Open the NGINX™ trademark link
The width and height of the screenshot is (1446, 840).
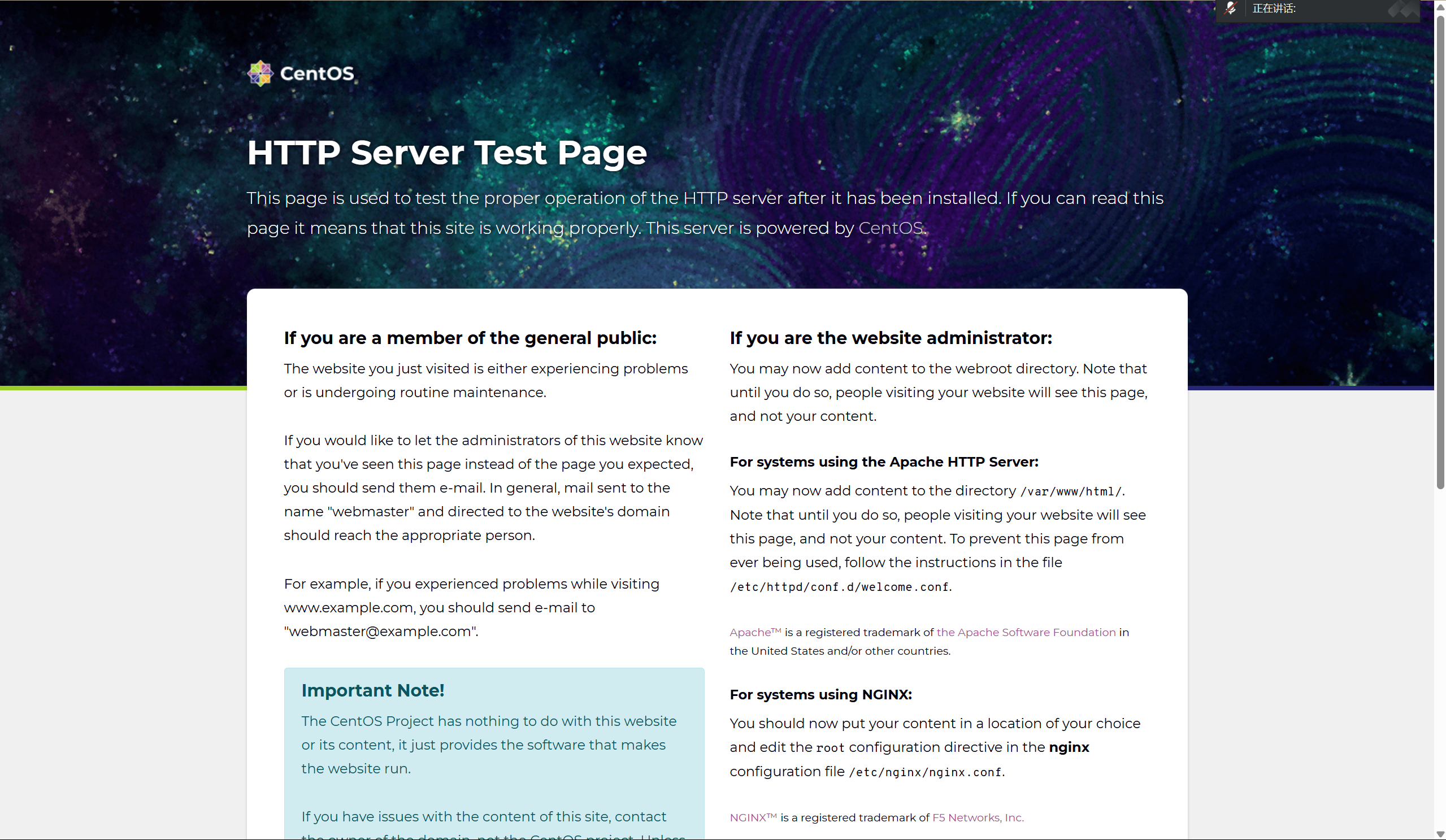(752, 817)
